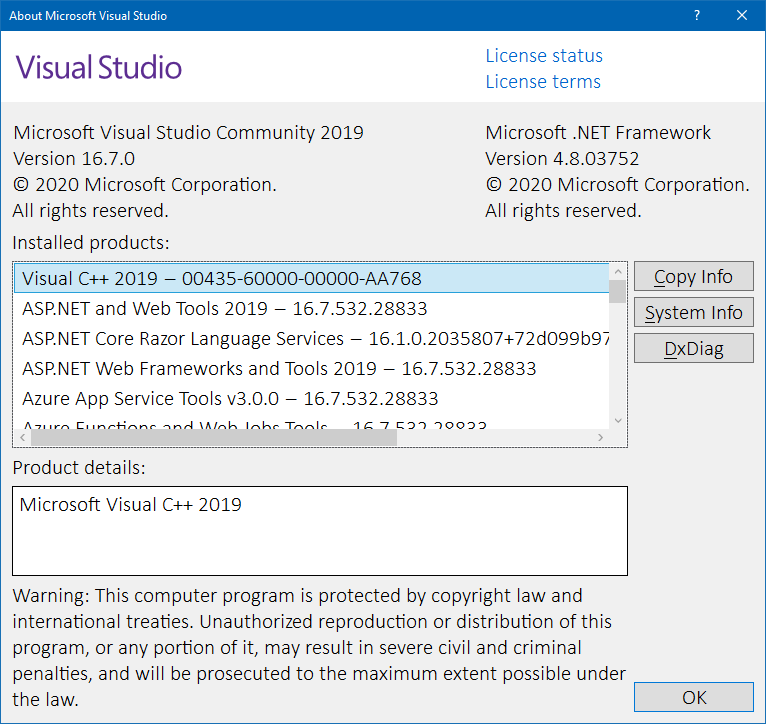Click the installed products list scroll down arrow
Image resolution: width=766 pixels, height=724 pixels.
(x=618, y=421)
